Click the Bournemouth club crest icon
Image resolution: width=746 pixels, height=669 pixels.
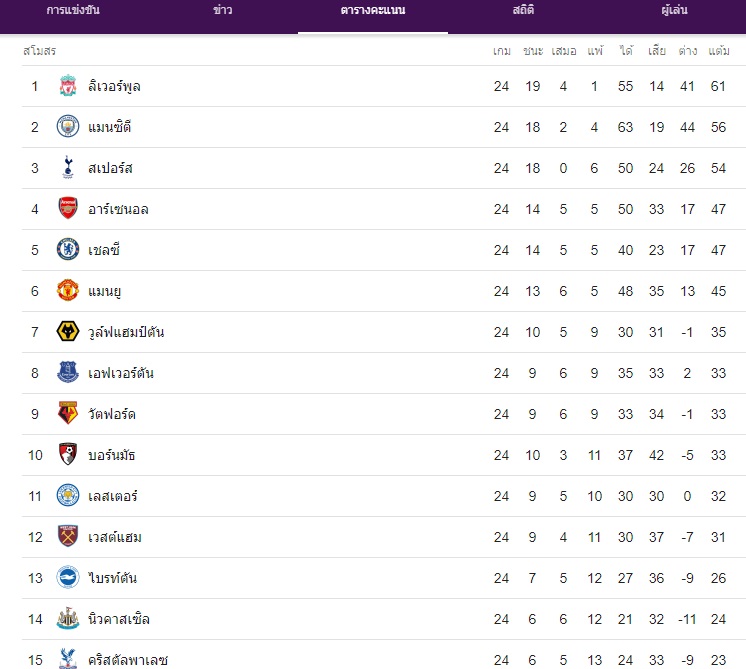(x=68, y=455)
